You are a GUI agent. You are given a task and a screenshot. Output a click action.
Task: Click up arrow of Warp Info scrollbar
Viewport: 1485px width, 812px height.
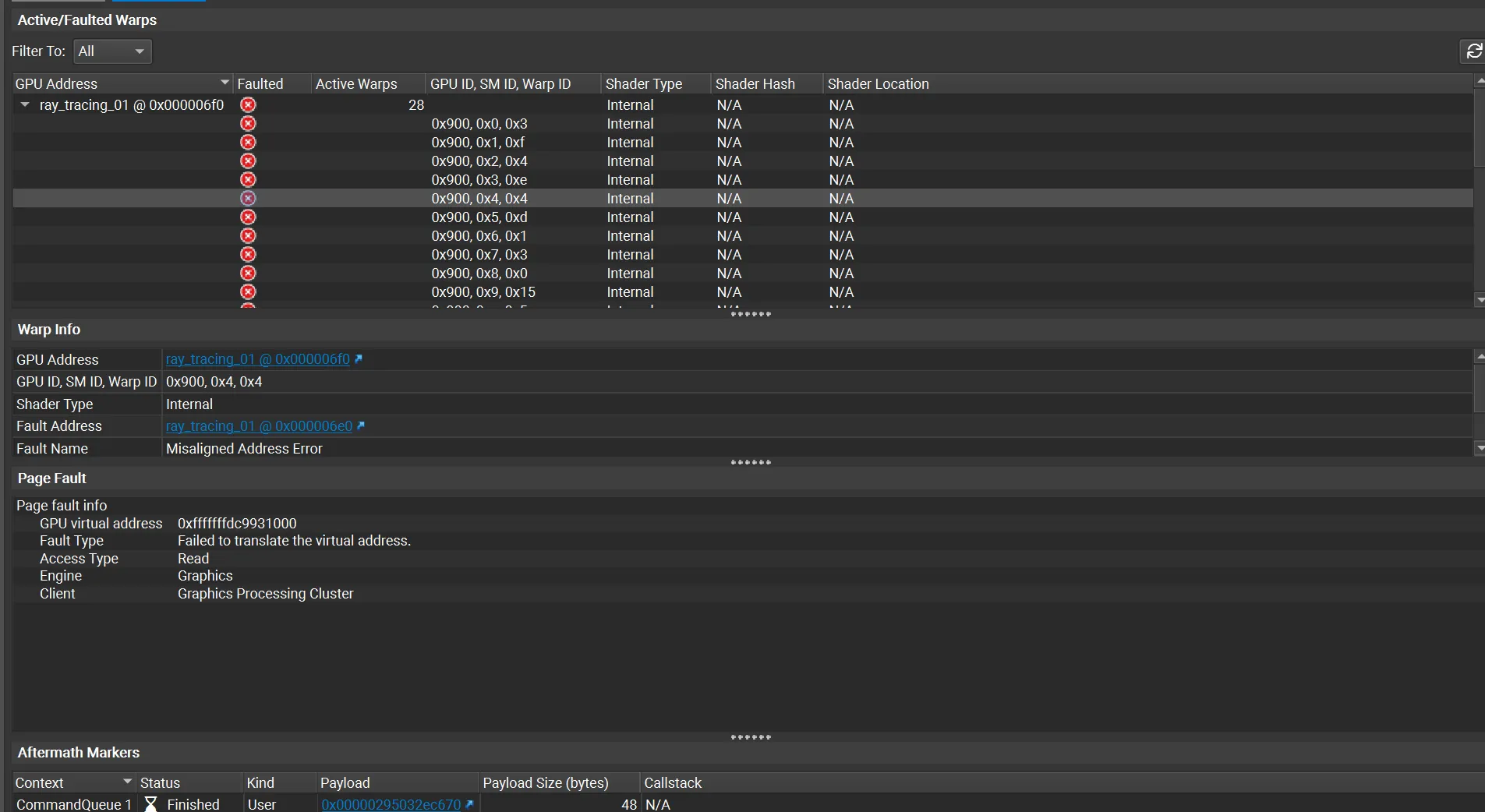(x=1480, y=357)
